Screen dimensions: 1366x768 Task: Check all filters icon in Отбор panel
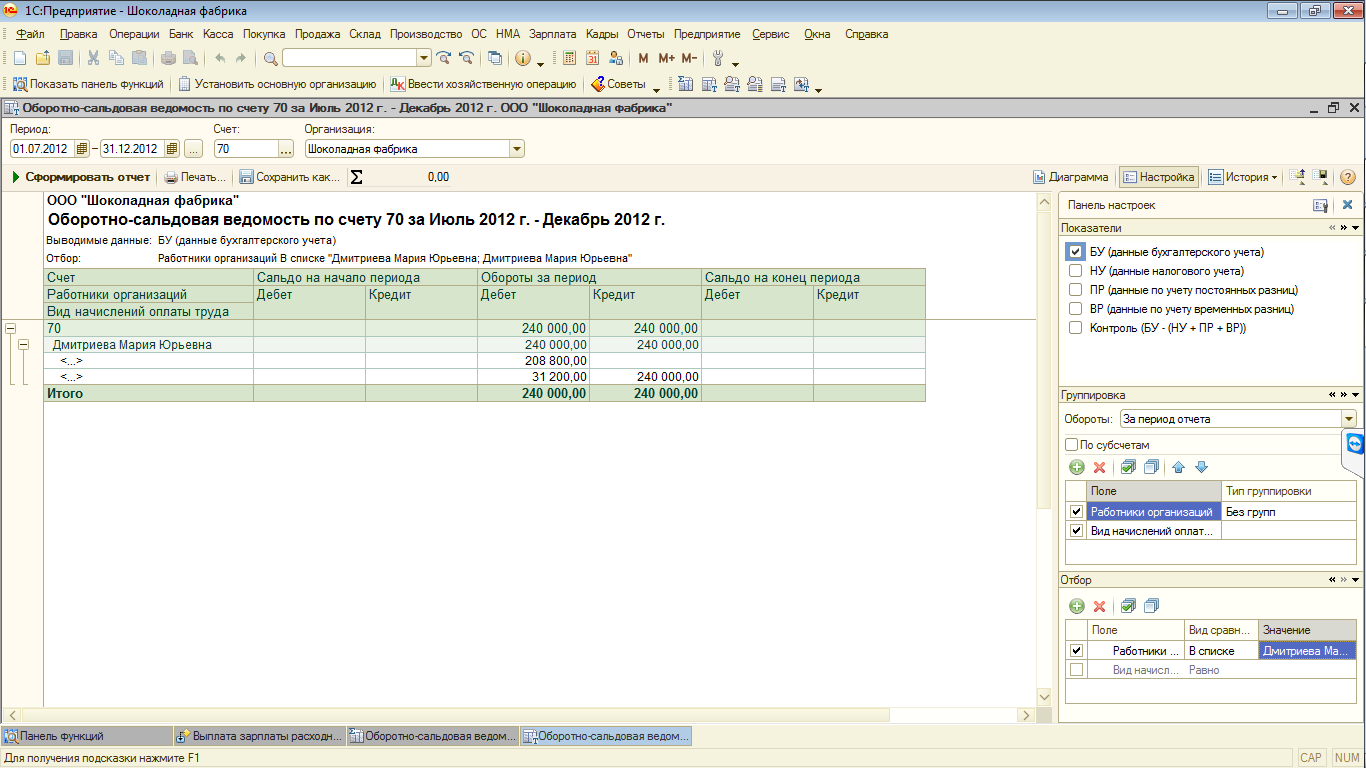point(1128,606)
